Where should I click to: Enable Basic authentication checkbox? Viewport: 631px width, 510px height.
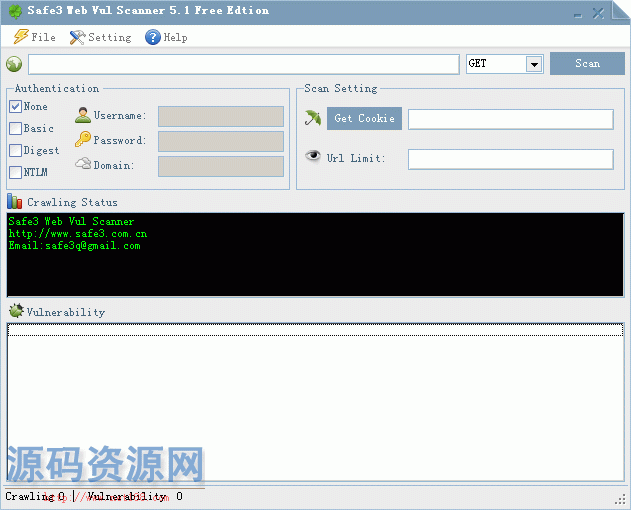coord(15,128)
